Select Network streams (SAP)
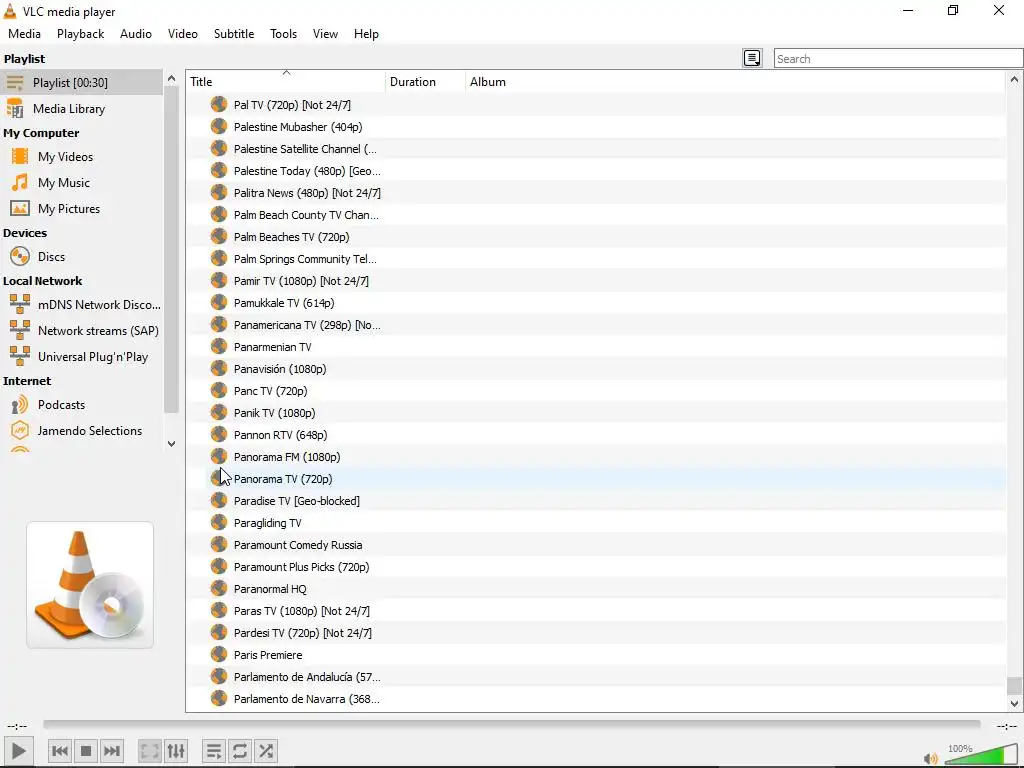 tap(82, 330)
